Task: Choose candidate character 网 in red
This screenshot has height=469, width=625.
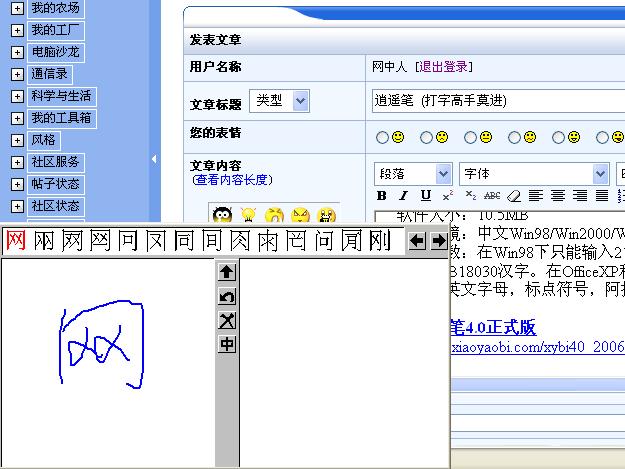Action: pos(16,241)
